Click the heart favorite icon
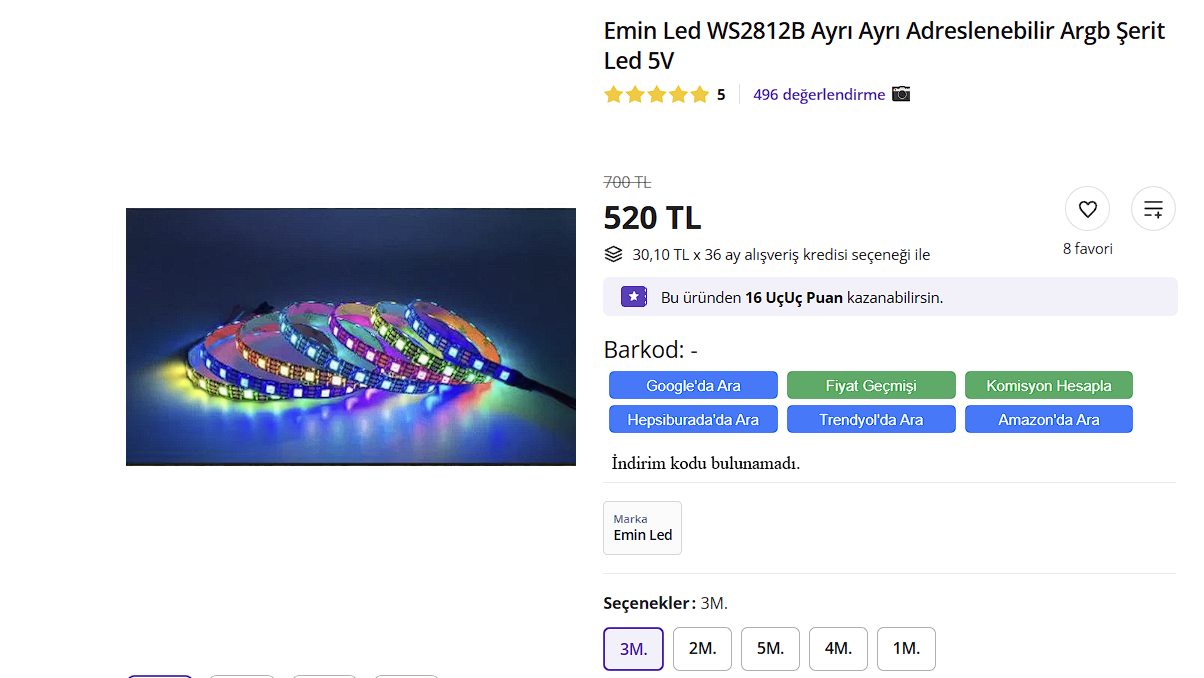 tap(1088, 209)
